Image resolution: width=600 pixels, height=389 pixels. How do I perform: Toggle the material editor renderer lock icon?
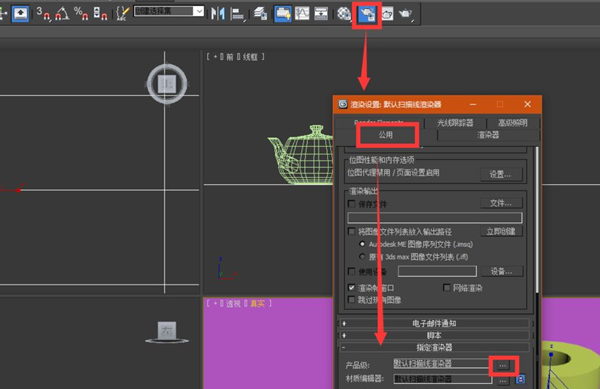click(520, 379)
